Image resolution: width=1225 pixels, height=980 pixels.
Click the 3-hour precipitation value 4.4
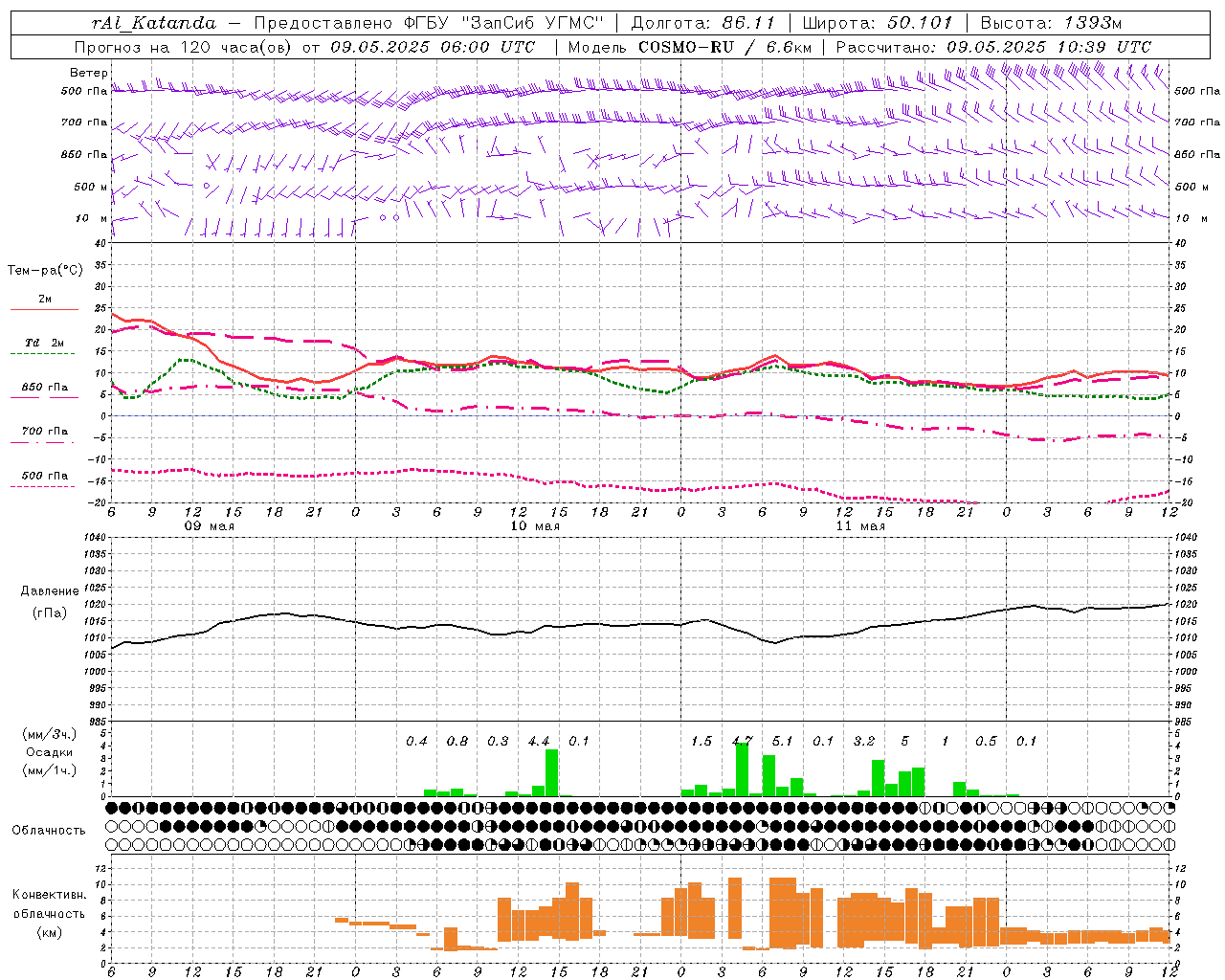pyautogui.click(x=539, y=741)
